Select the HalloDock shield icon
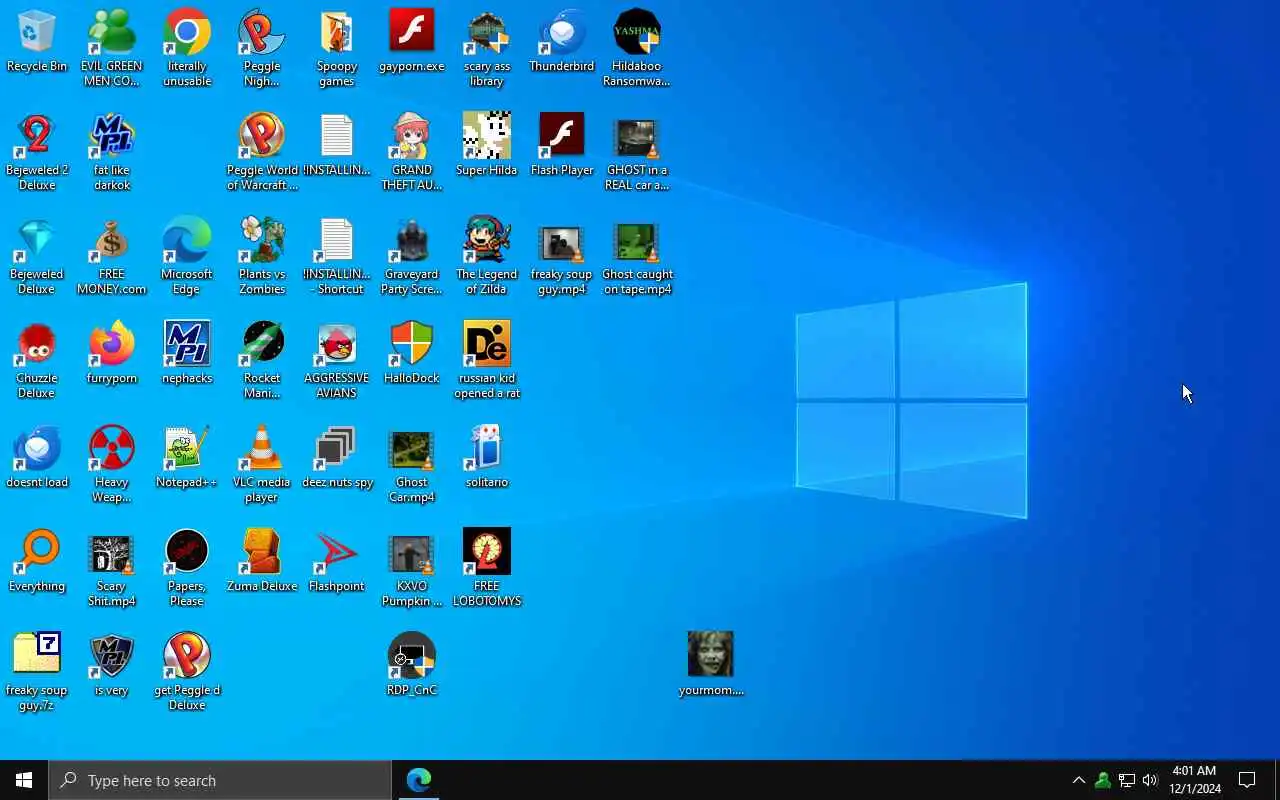This screenshot has width=1280, height=800. (x=412, y=345)
